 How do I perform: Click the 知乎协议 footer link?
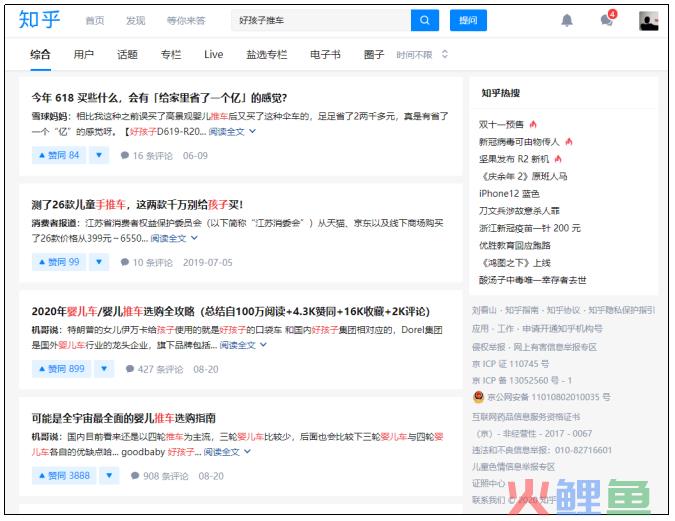tap(564, 310)
